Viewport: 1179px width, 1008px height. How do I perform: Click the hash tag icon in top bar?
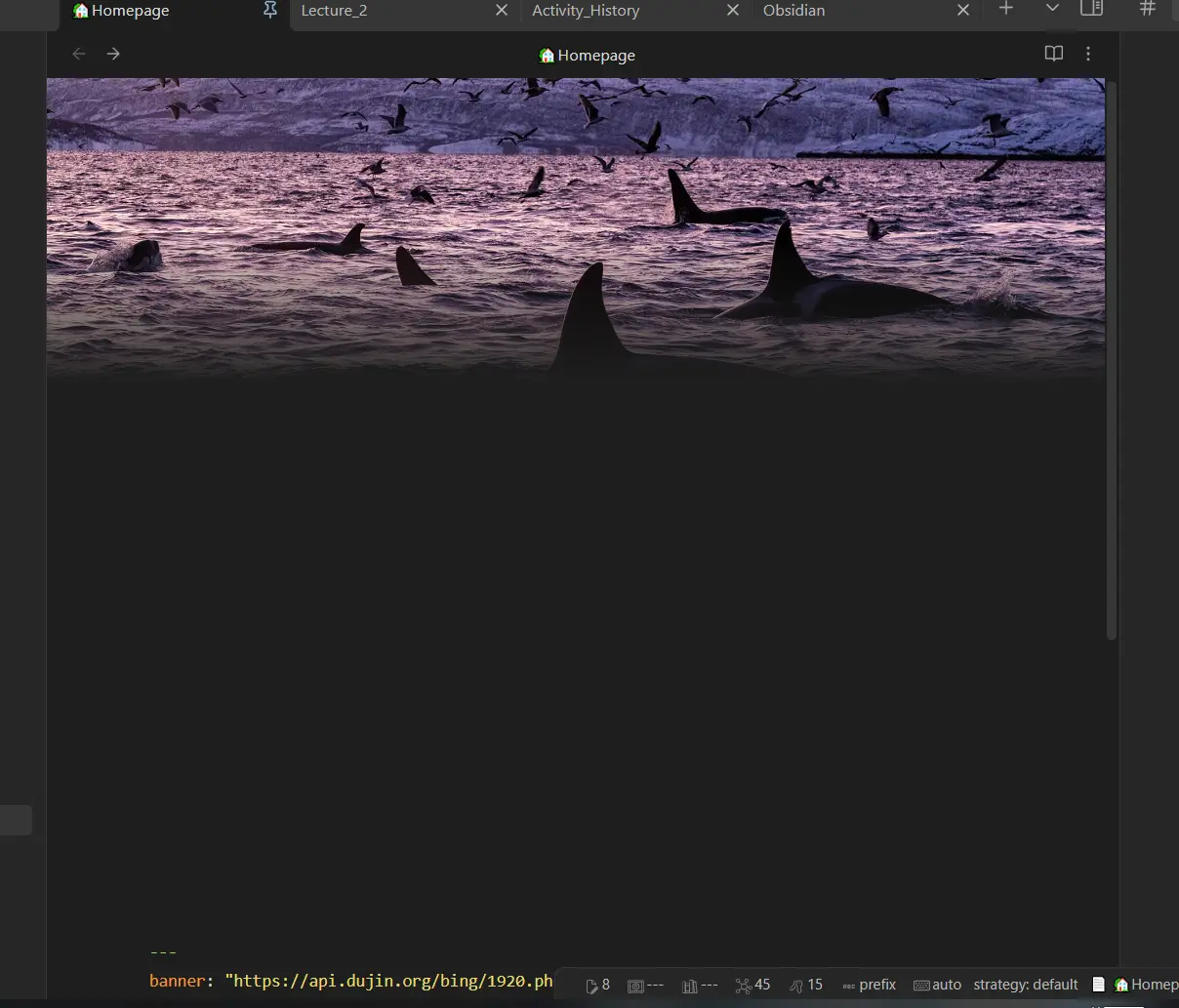pyautogui.click(x=1148, y=9)
